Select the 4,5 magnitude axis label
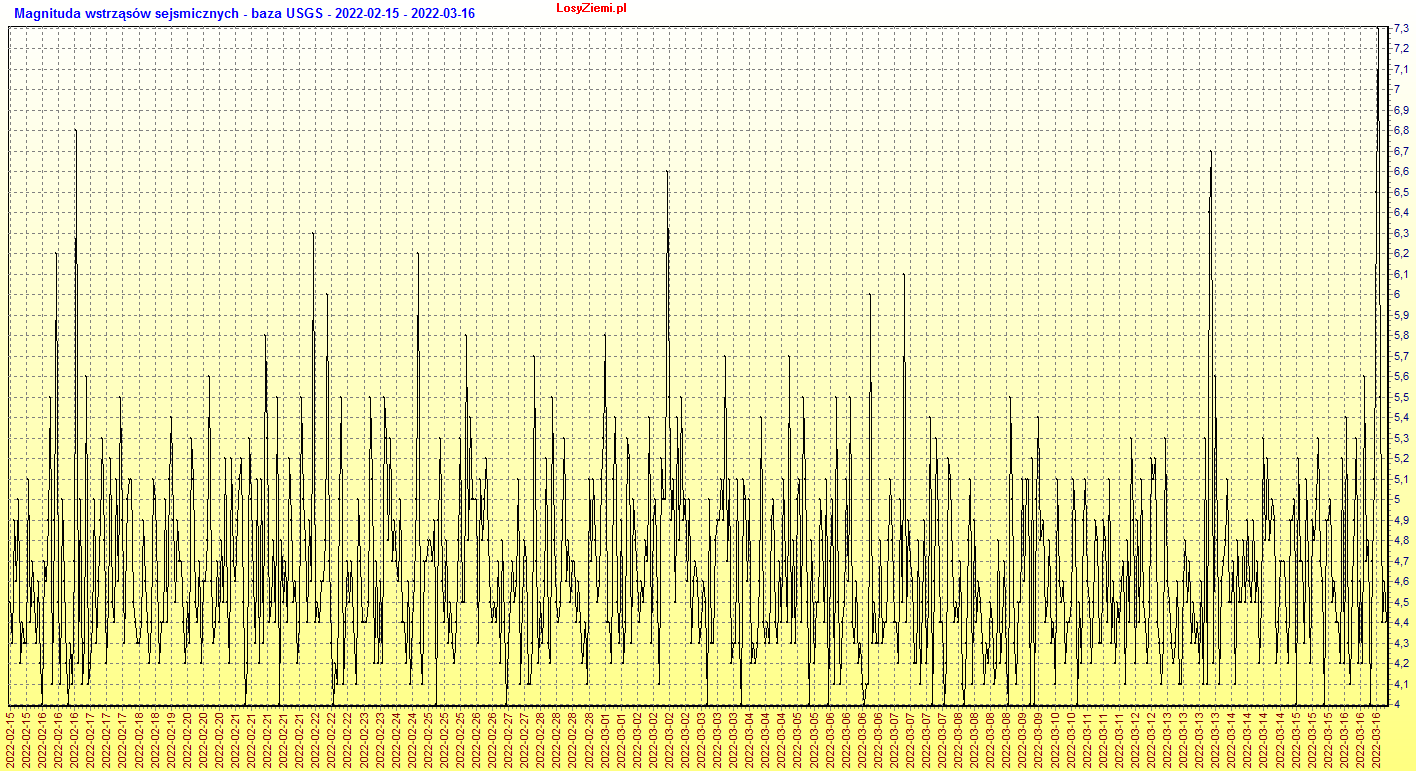 coord(1401,602)
